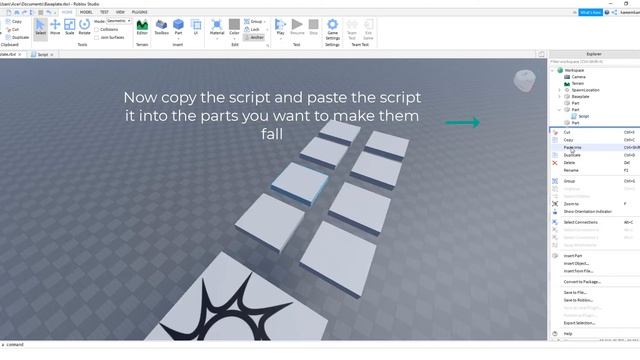Click the share icon near top right
Viewport: 640px width, 360px height.
coord(614,12)
